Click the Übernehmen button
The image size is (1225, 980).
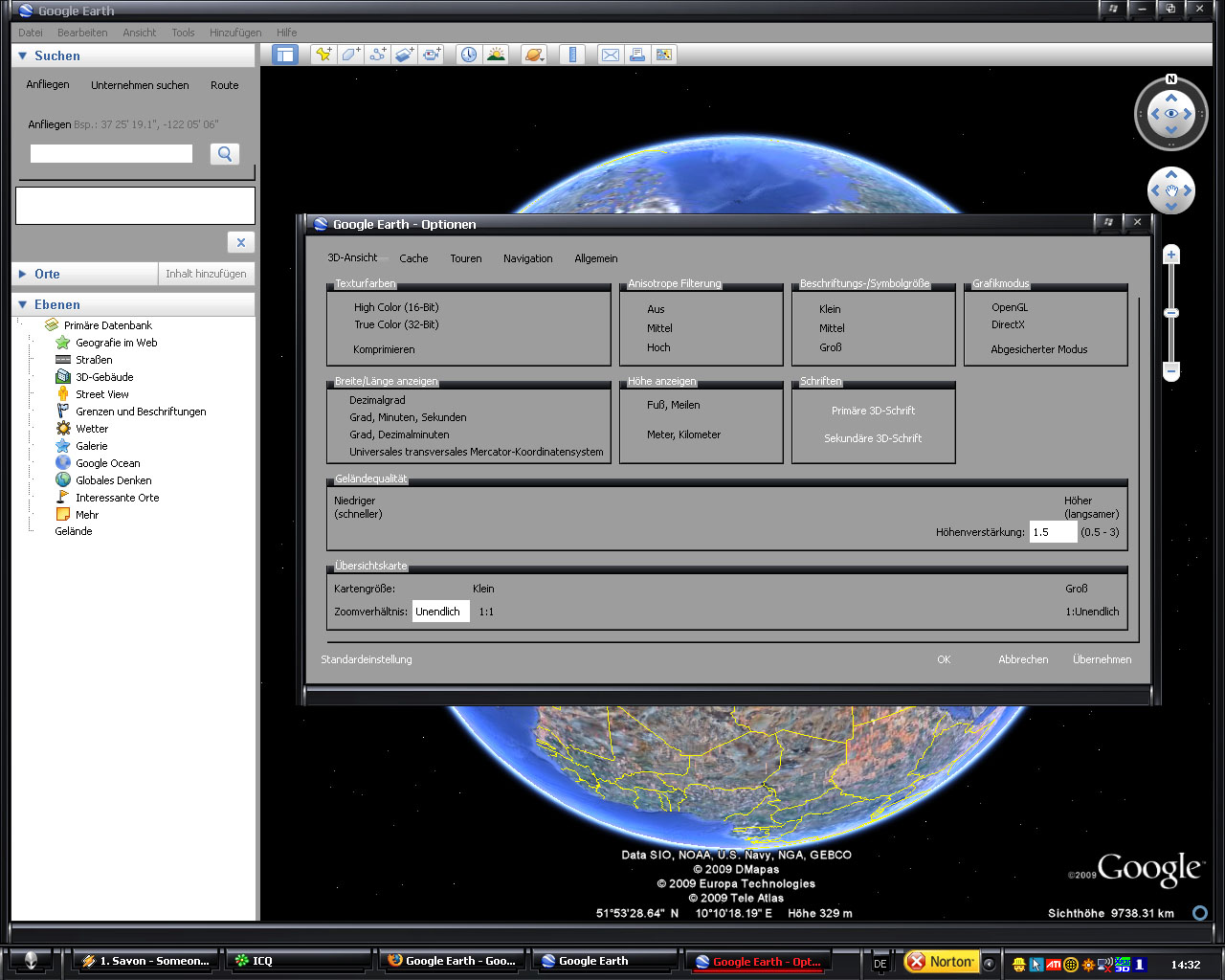1102,659
